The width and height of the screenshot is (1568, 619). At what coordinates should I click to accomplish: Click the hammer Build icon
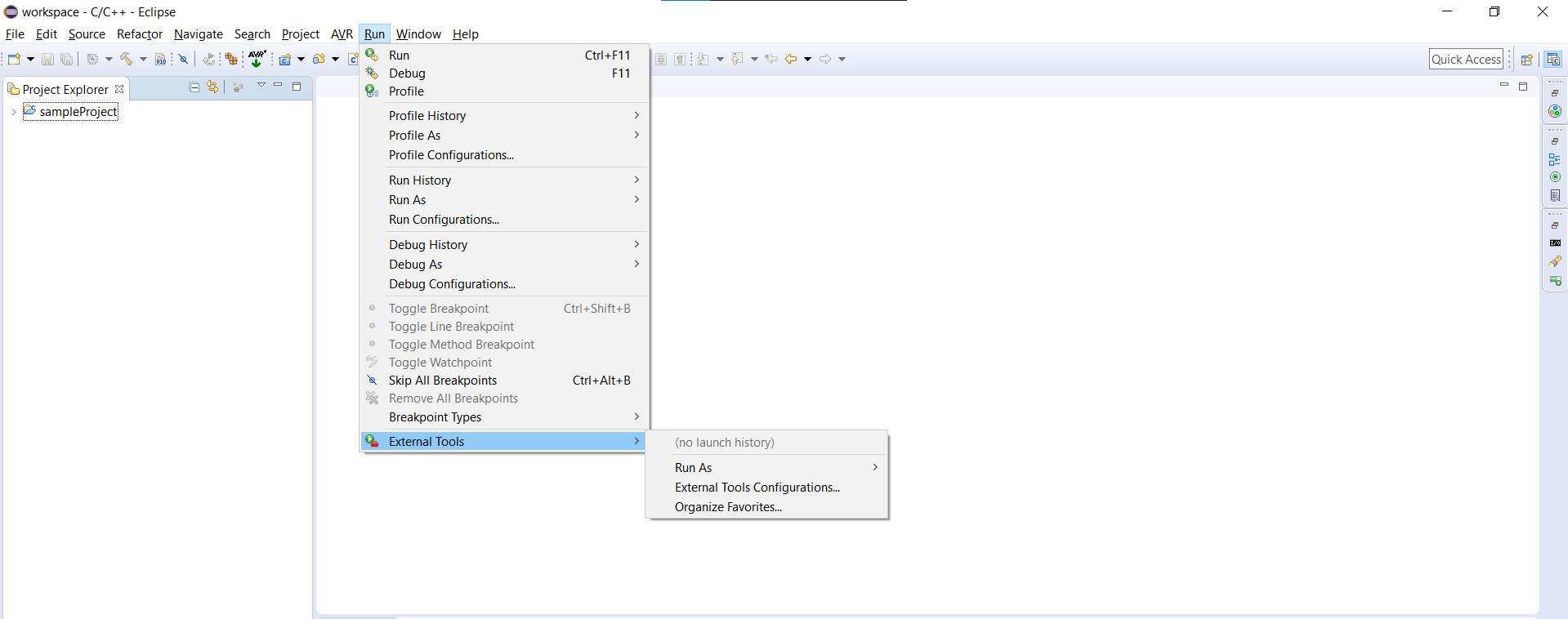pyautogui.click(x=127, y=59)
